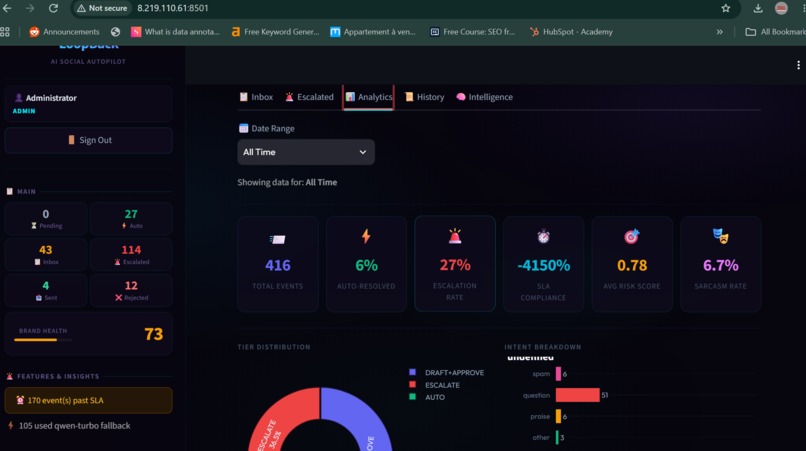
Task: Click the Features & Insights siren icon
Action: click(9, 376)
